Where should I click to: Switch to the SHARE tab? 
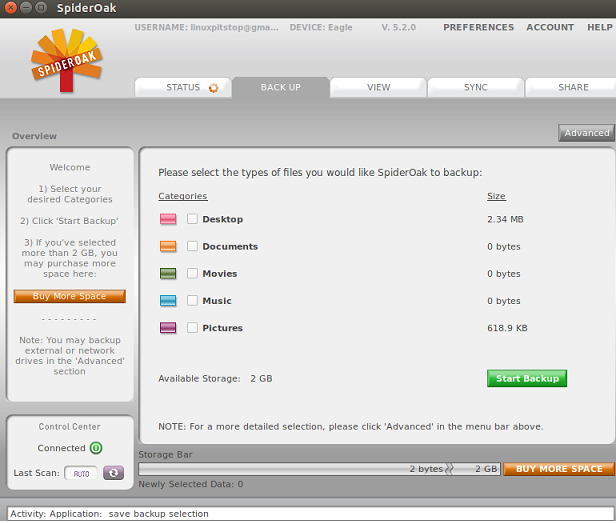[573, 87]
